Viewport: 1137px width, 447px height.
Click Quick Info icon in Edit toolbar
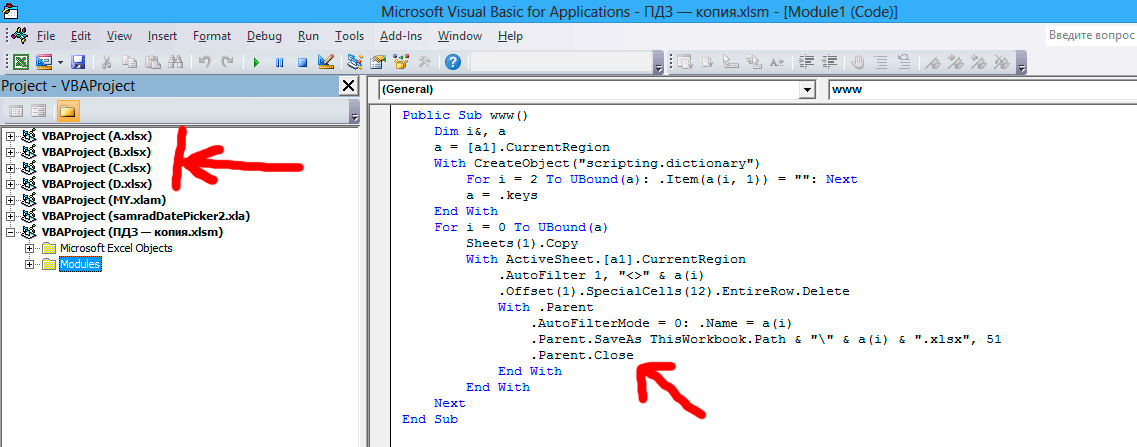tap(732, 62)
